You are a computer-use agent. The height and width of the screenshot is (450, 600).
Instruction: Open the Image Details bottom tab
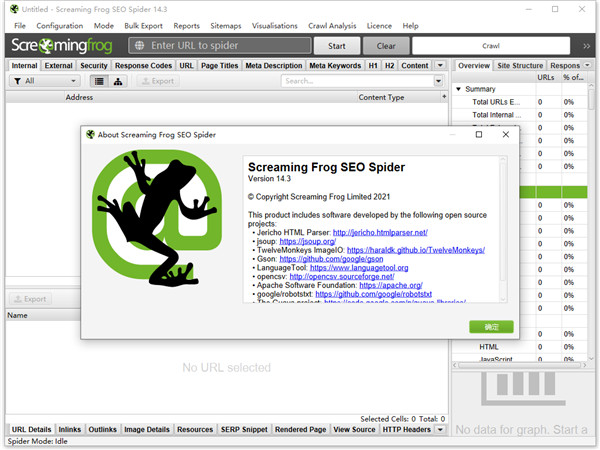[147, 429]
